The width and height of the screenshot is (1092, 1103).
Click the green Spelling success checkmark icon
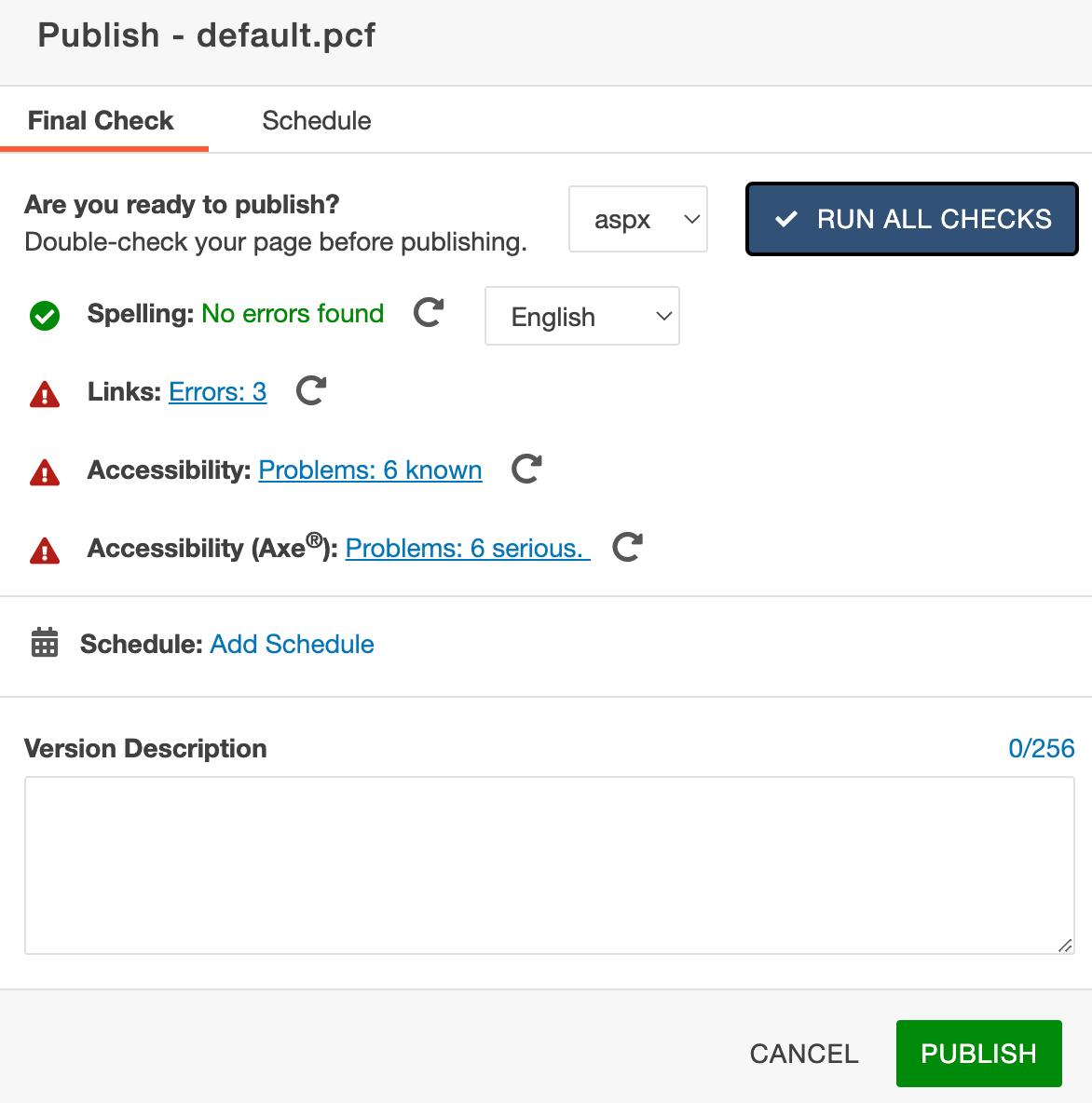(x=45, y=315)
